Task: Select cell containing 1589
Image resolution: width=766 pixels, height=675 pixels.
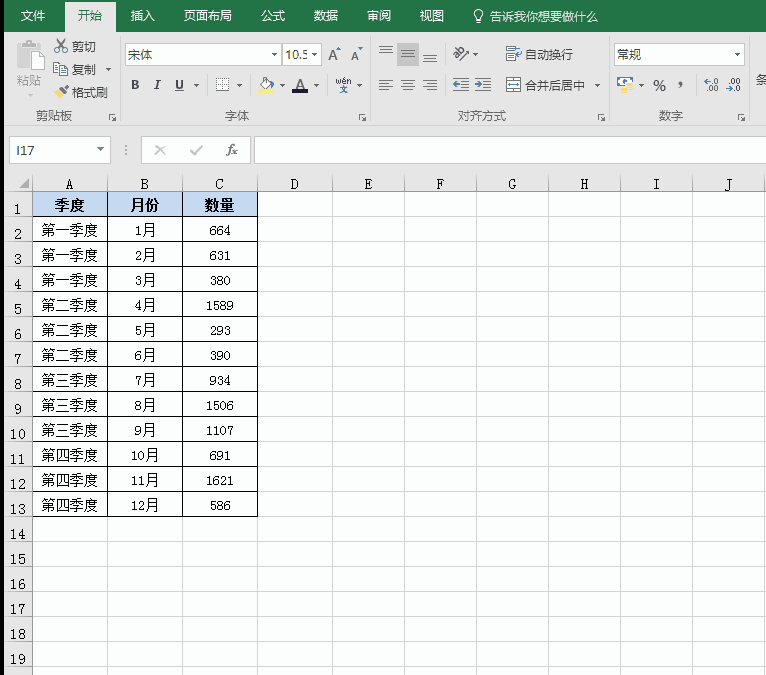Action: click(x=220, y=305)
